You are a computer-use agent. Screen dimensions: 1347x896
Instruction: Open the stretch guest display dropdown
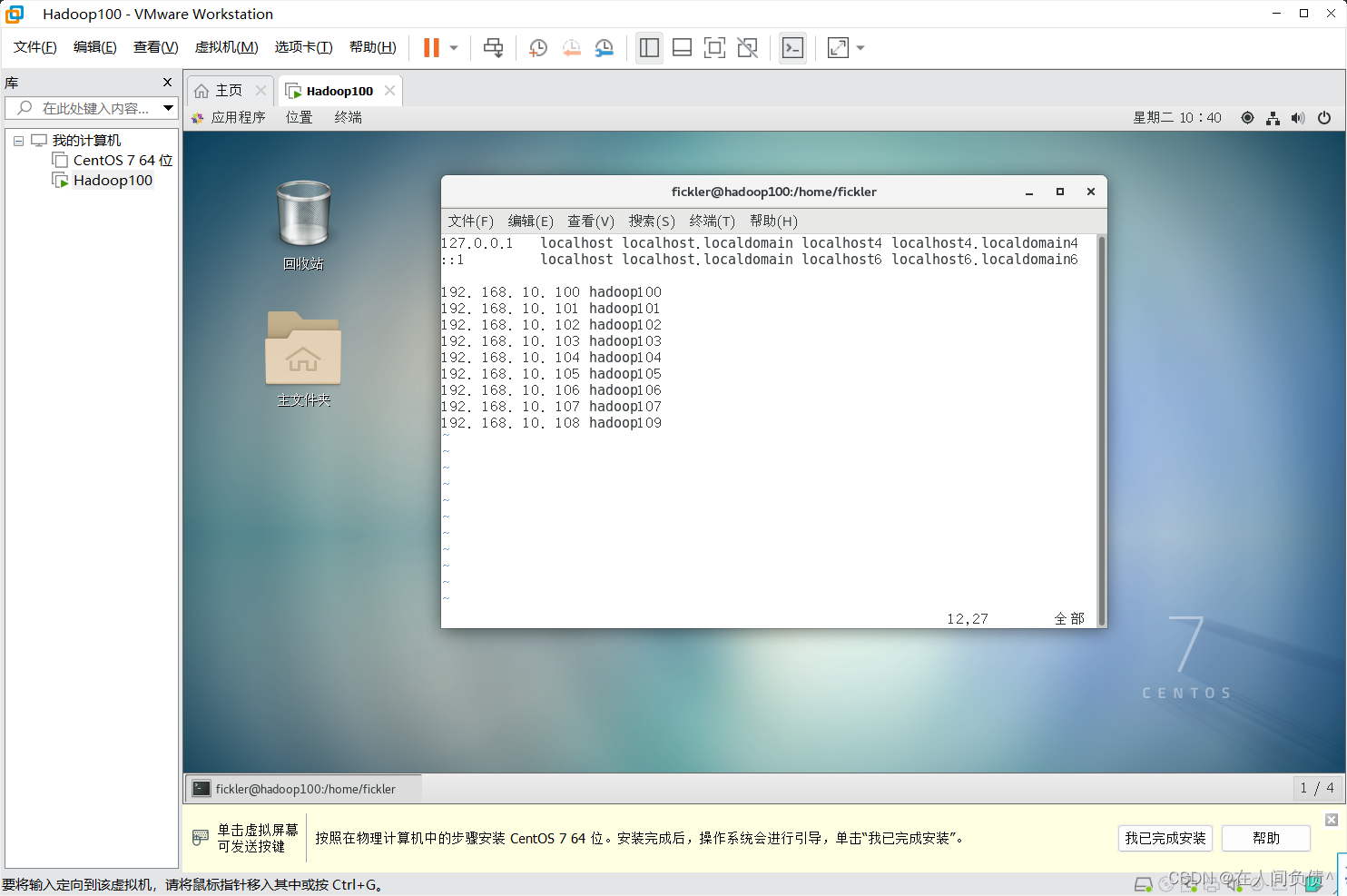pyautogui.click(x=859, y=47)
